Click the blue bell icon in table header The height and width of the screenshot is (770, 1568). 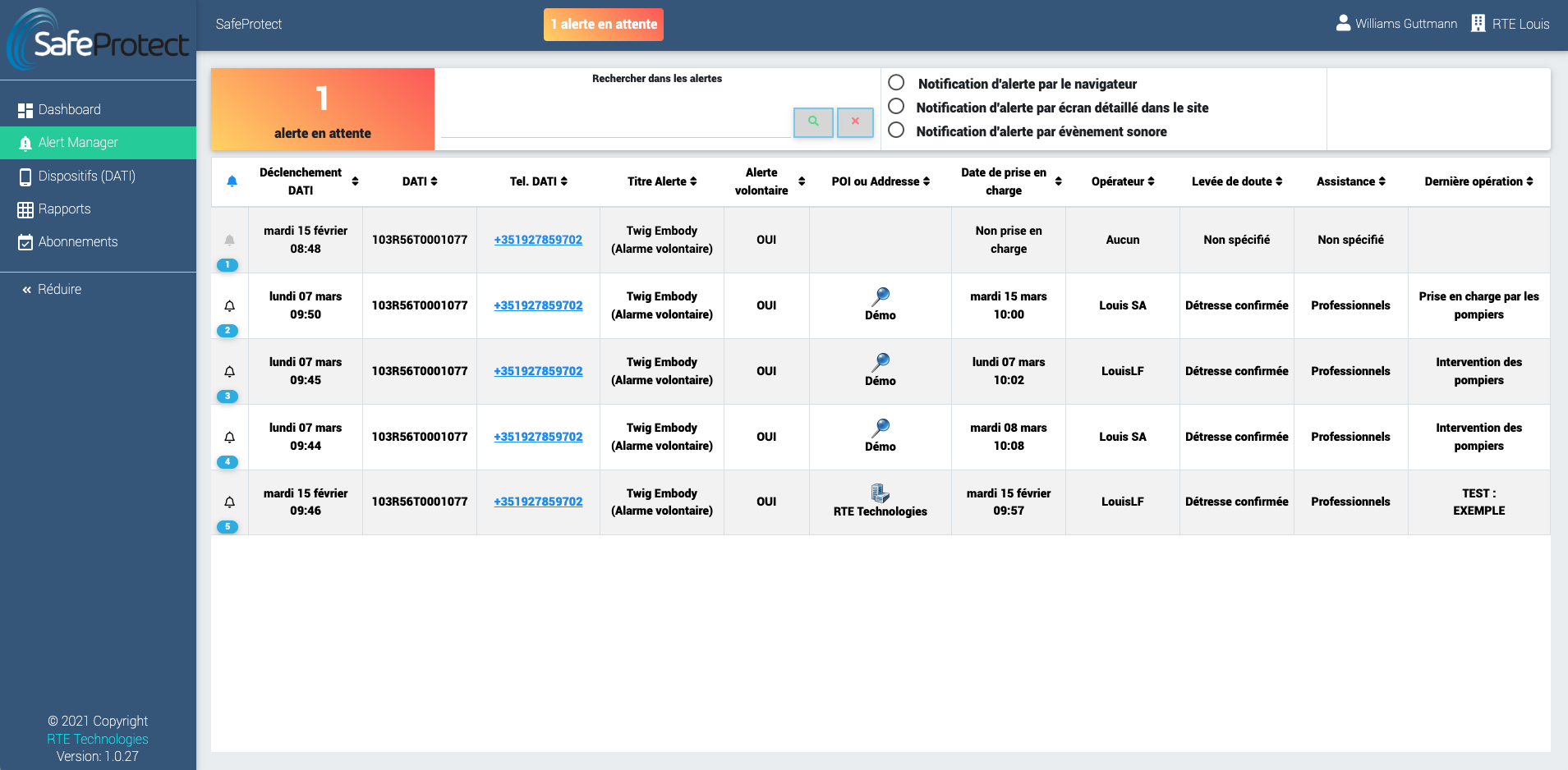(232, 181)
